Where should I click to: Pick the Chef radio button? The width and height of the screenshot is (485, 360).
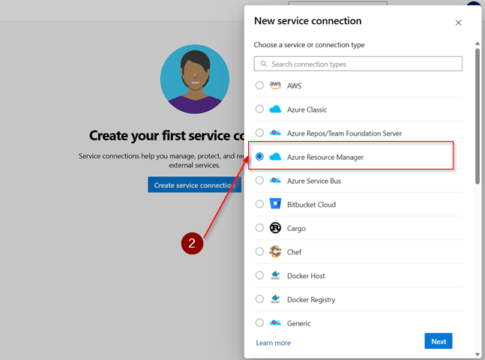(259, 251)
